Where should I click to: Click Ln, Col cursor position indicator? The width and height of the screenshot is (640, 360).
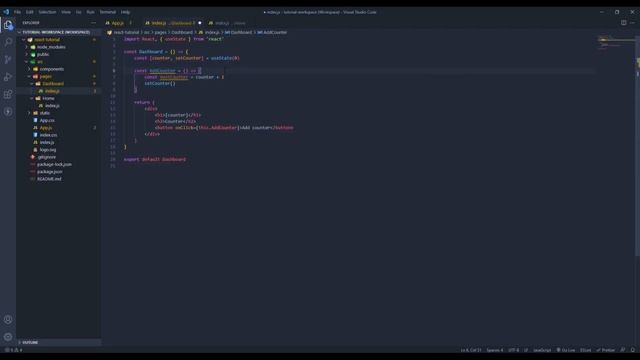(471, 350)
